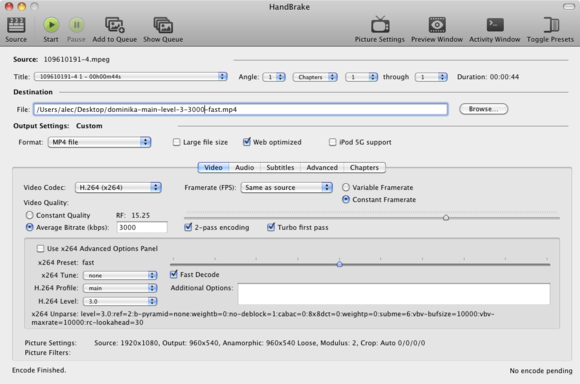The height and width of the screenshot is (384, 580).
Task: Click the Duration: 00:00:44 text
Action: 488,77
